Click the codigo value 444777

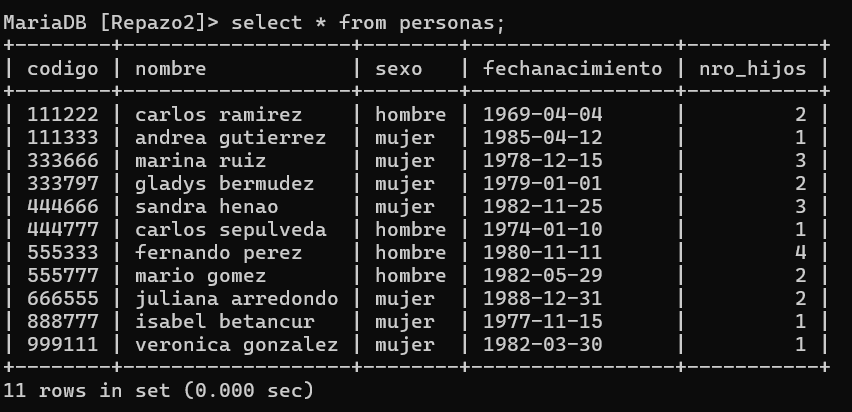coord(62,229)
